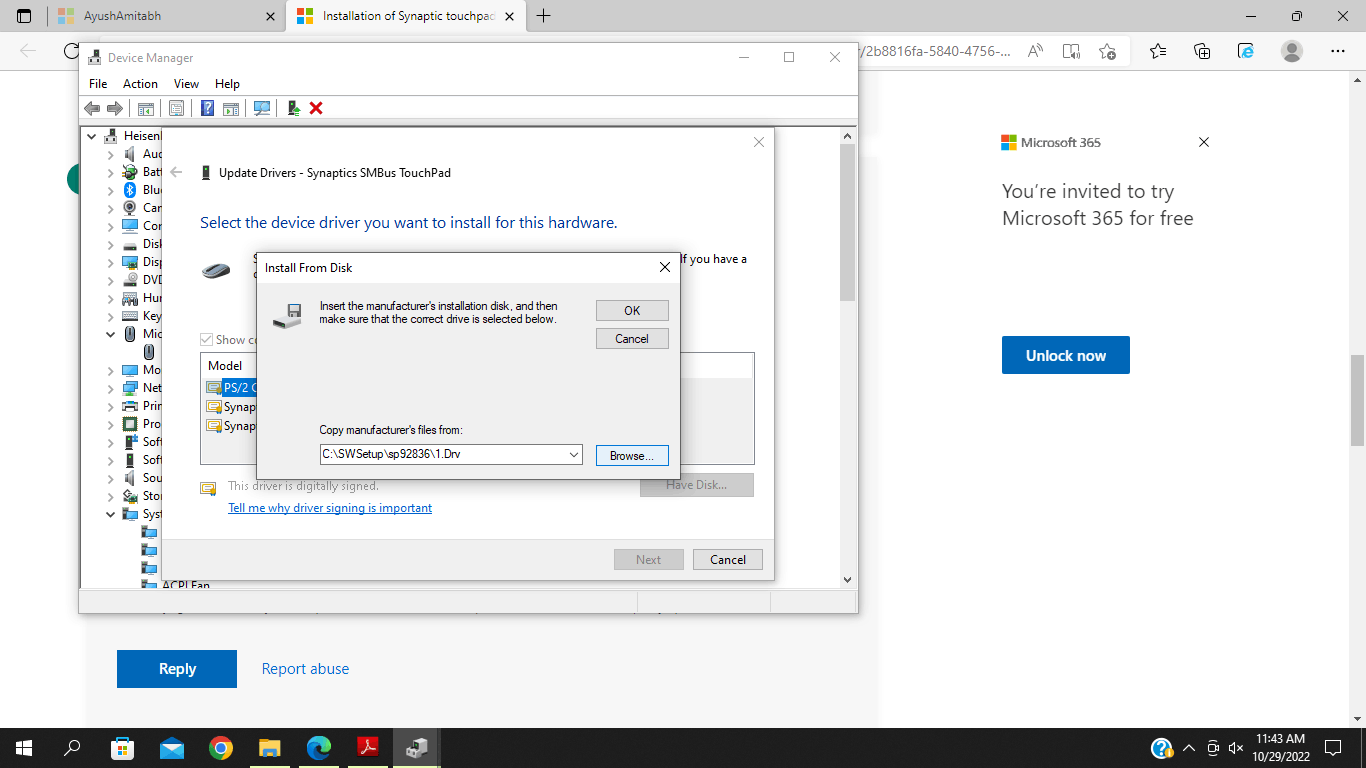1366x768 pixels.
Task: Open the Action menu
Action: point(140,84)
